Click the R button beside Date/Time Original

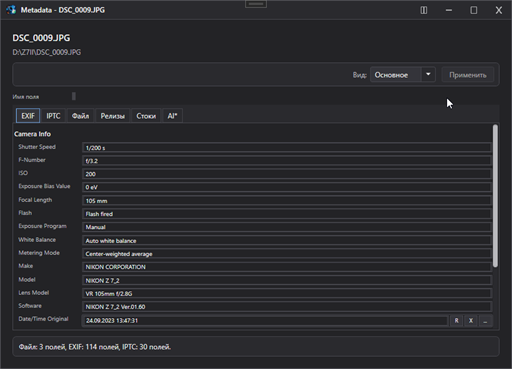coord(456,321)
